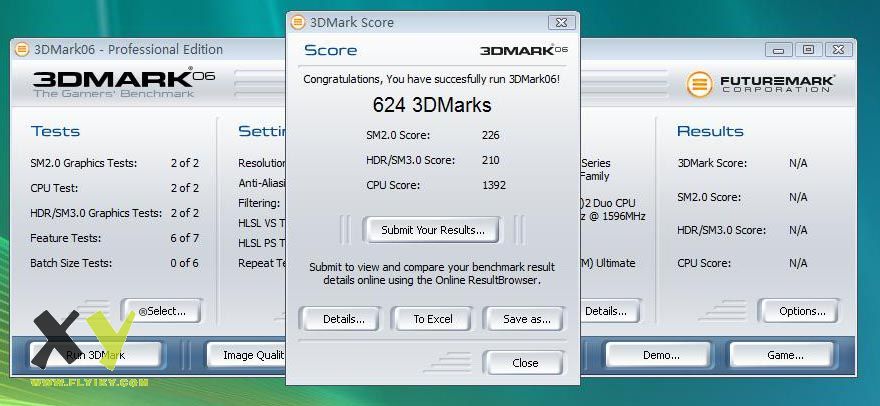Viewport: 880px width, 406px height.
Task: Click '3DMark Score:' label under Results
Action: 712,163
